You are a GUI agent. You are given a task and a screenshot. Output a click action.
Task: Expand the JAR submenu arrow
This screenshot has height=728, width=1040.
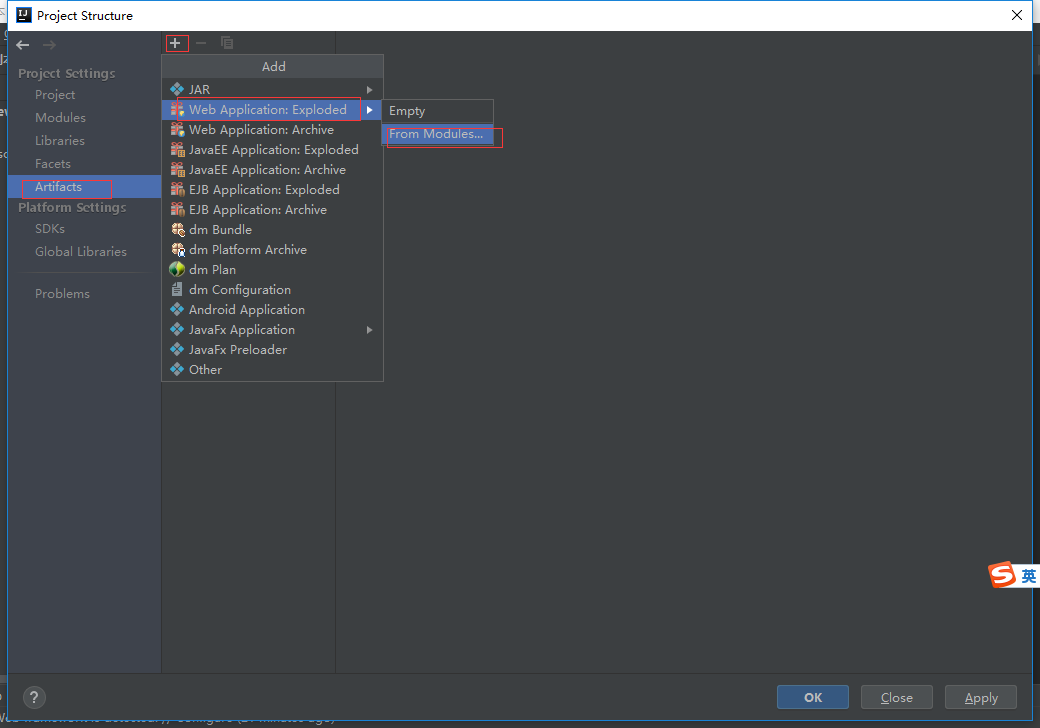369,90
